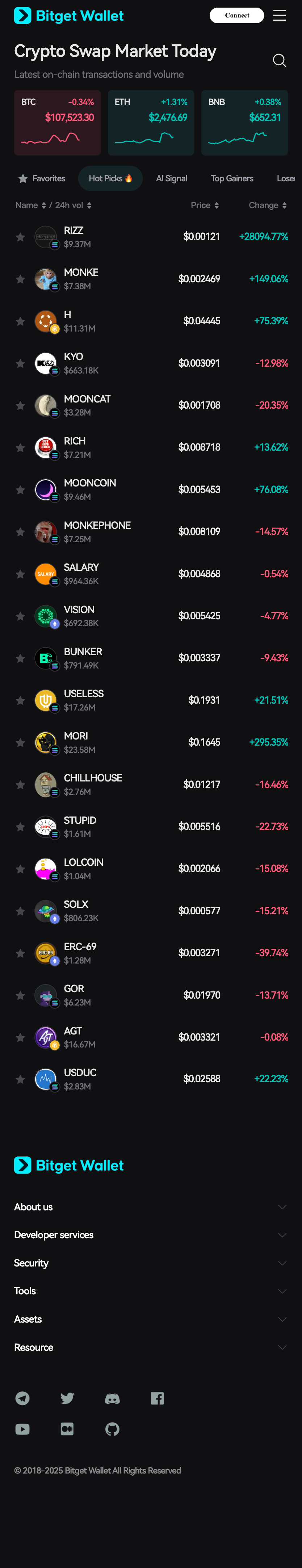
Task: Open the Twitter social icon
Action: click(x=68, y=1398)
